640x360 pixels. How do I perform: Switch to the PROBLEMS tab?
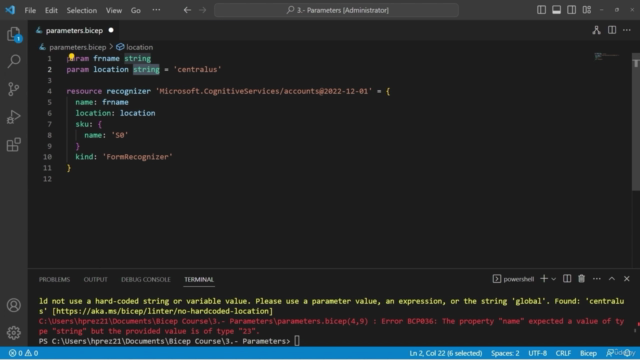pos(54,280)
